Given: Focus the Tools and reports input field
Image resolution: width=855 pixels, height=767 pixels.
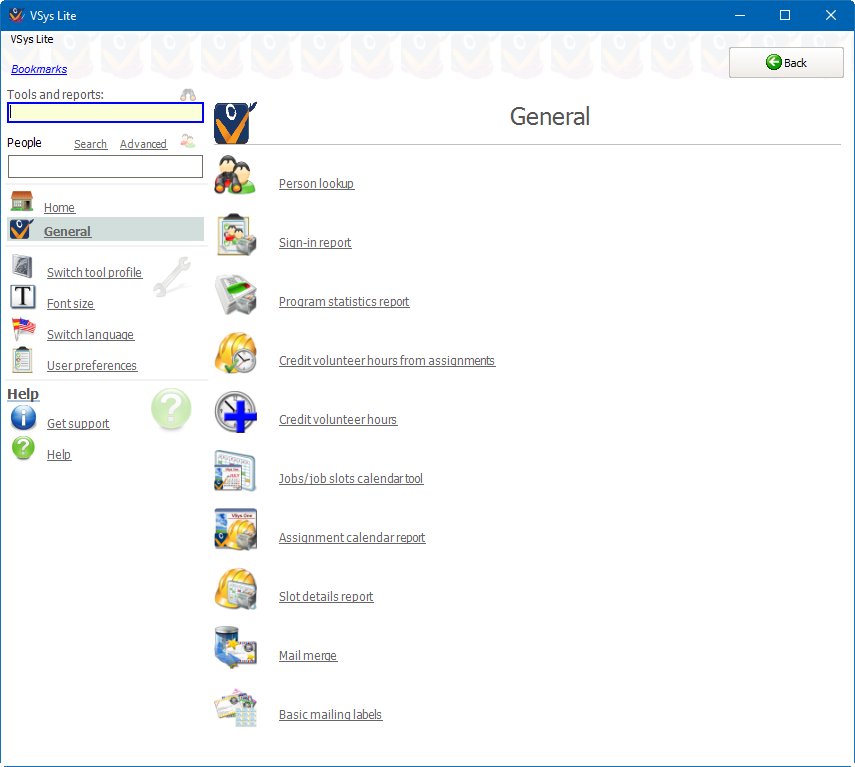Looking at the screenshot, I should [105, 113].
